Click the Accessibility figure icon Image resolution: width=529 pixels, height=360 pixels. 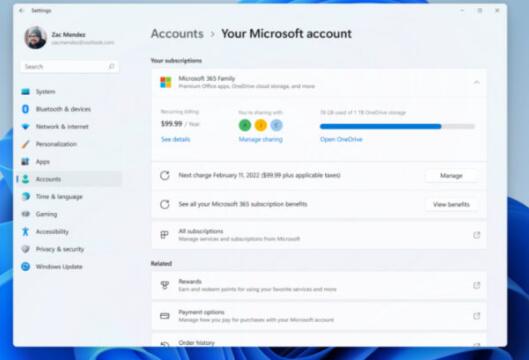(x=25, y=231)
